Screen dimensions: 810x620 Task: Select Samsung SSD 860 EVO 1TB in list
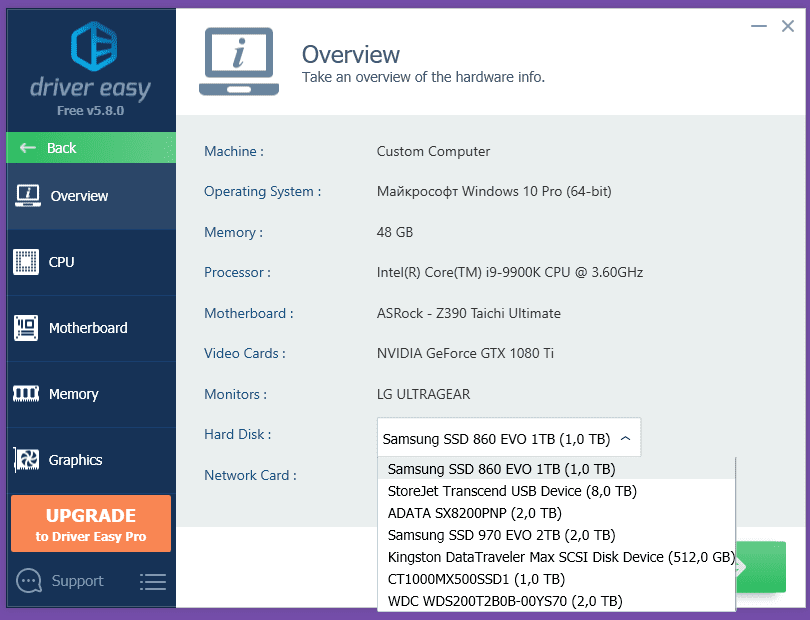pos(556,469)
